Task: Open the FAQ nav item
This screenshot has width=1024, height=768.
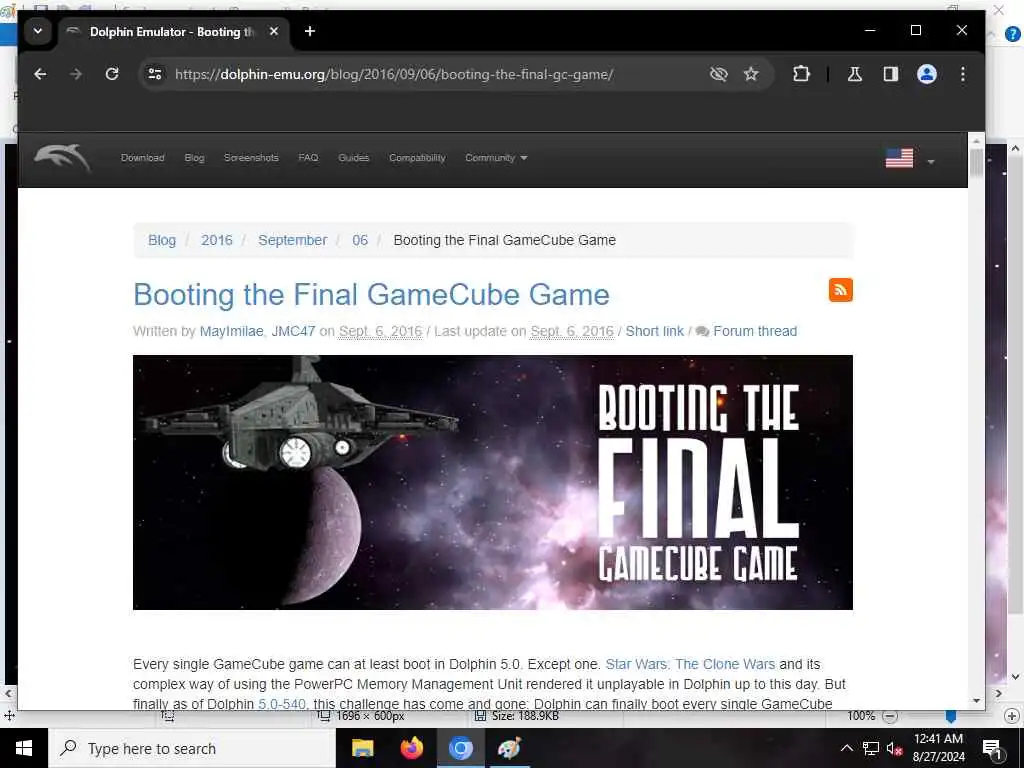Action: click(x=308, y=158)
